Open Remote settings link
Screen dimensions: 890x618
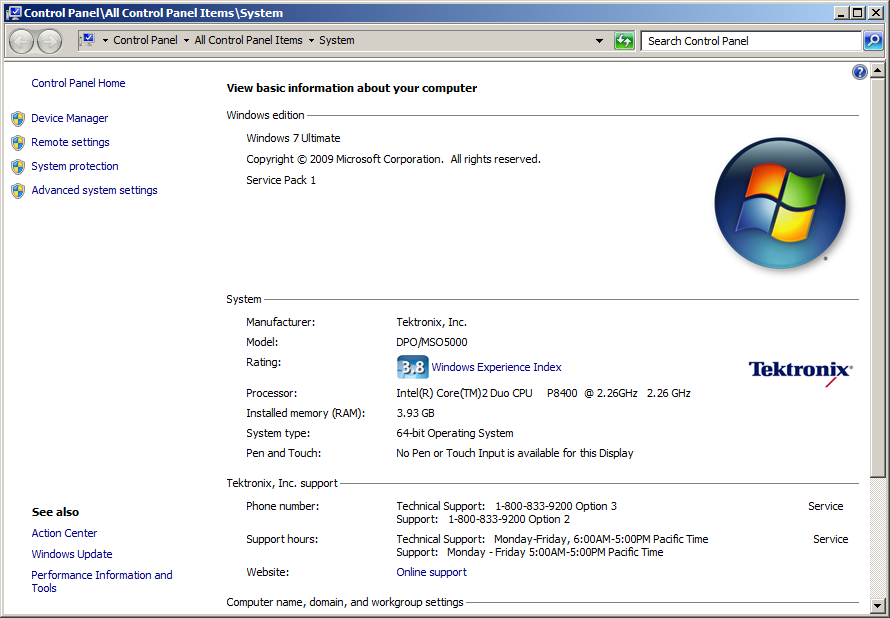pos(70,142)
